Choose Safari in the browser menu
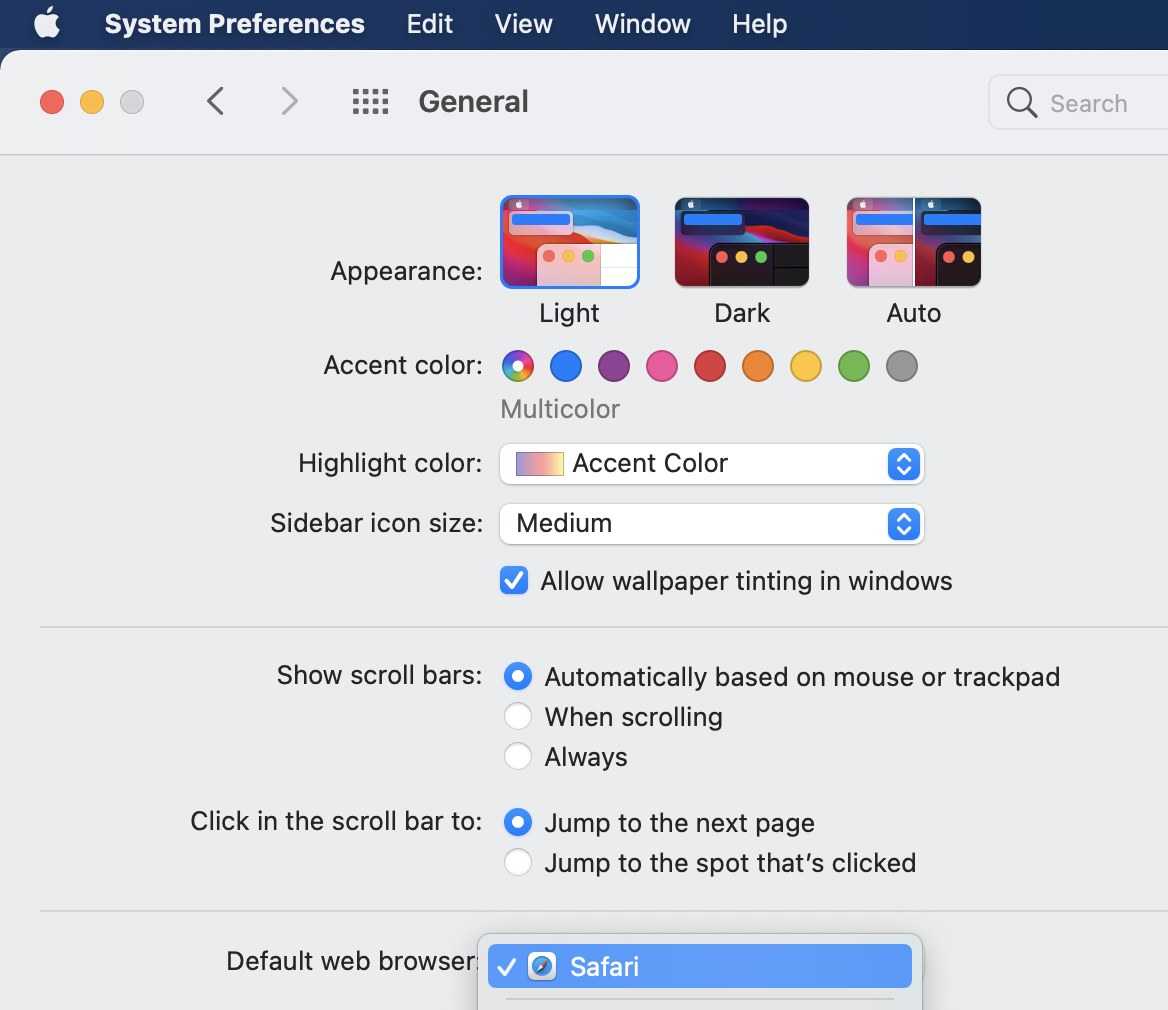 coord(699,966)
